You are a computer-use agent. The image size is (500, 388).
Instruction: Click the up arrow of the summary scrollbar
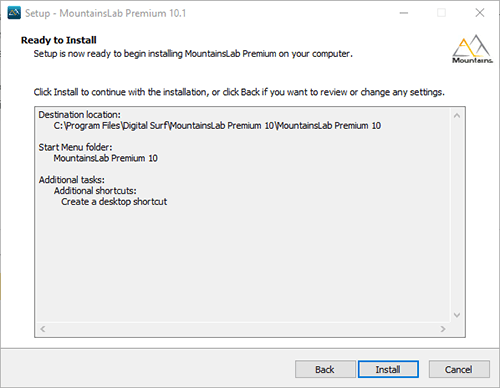(457, 116)
